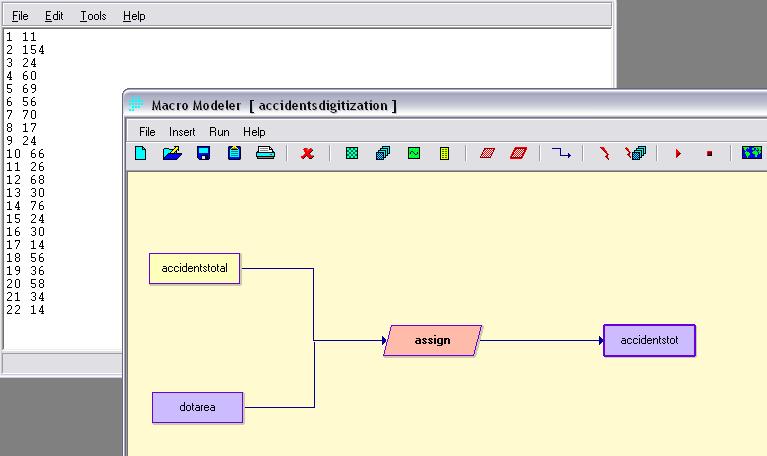Open the Insert menu in Macro Modeler
The height and width of the screenshot is (456, 767).
pos(182,131)
